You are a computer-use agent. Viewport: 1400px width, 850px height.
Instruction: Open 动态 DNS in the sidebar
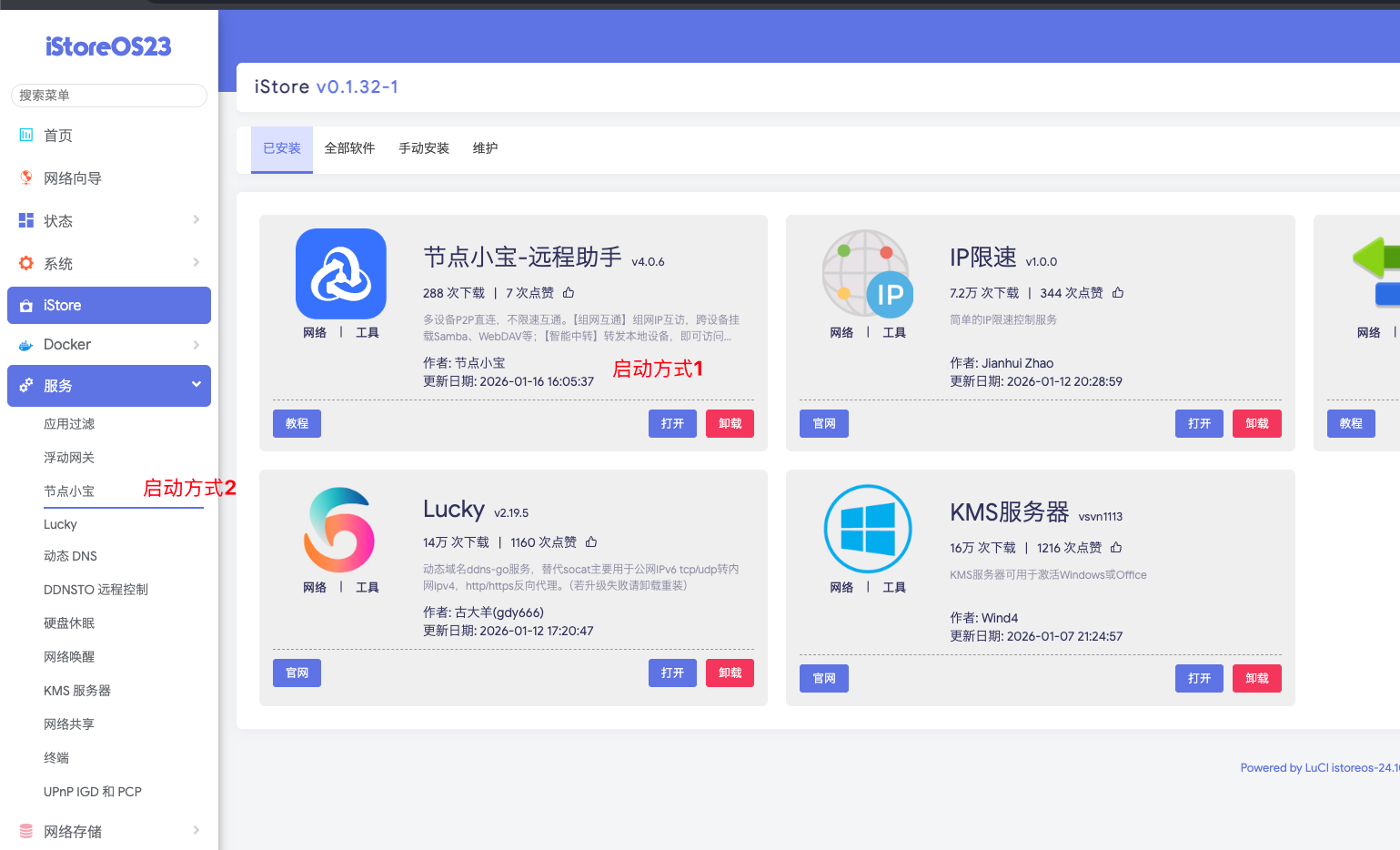point(70,556)
